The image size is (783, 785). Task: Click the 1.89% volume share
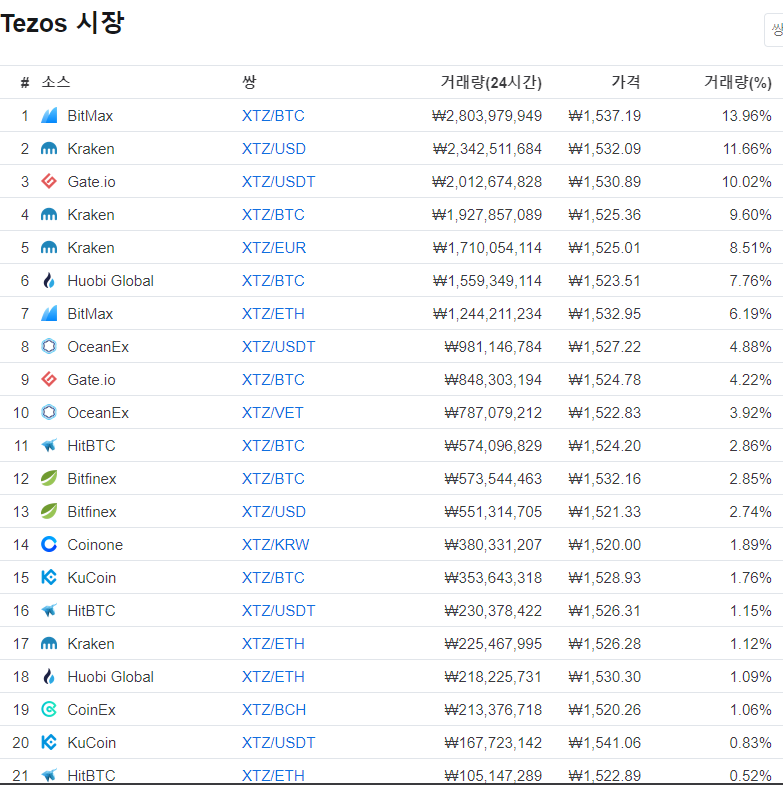[750, 545]
